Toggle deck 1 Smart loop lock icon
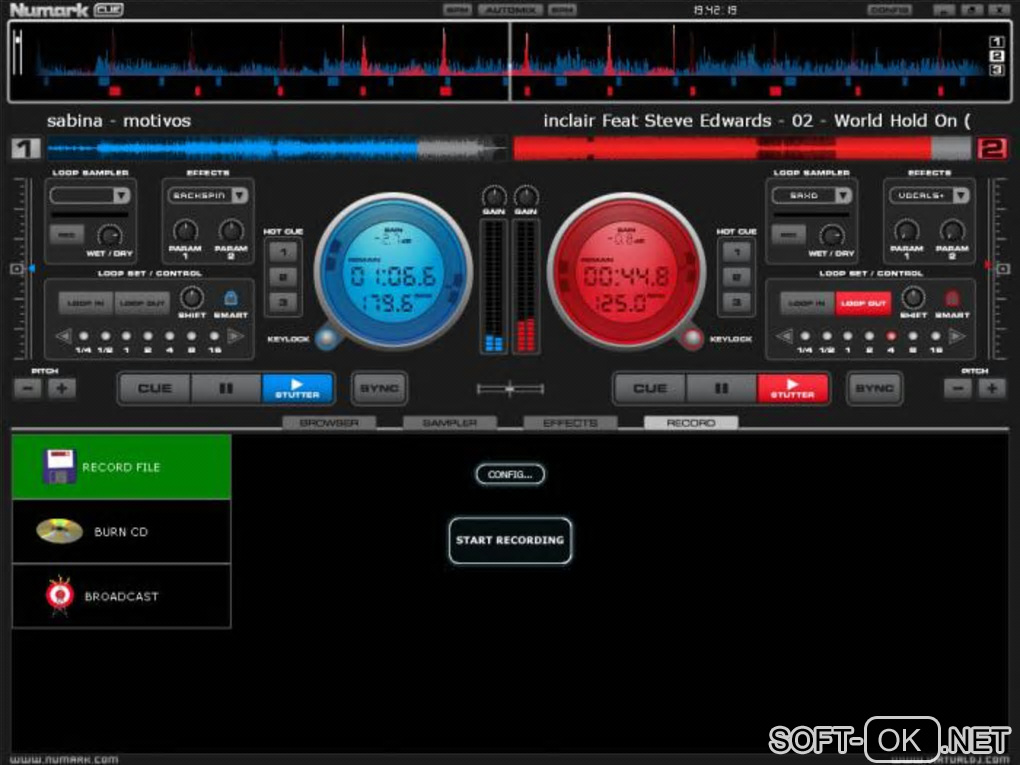Viewport: 1020px width, 765px height. pyautogui.click(x=230, y=299)
